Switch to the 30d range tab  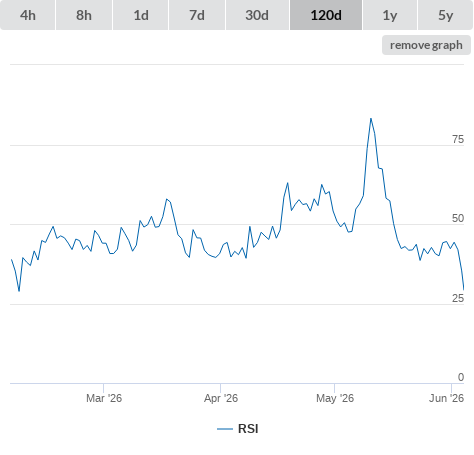pyautogui.click(x=257, y=15)
